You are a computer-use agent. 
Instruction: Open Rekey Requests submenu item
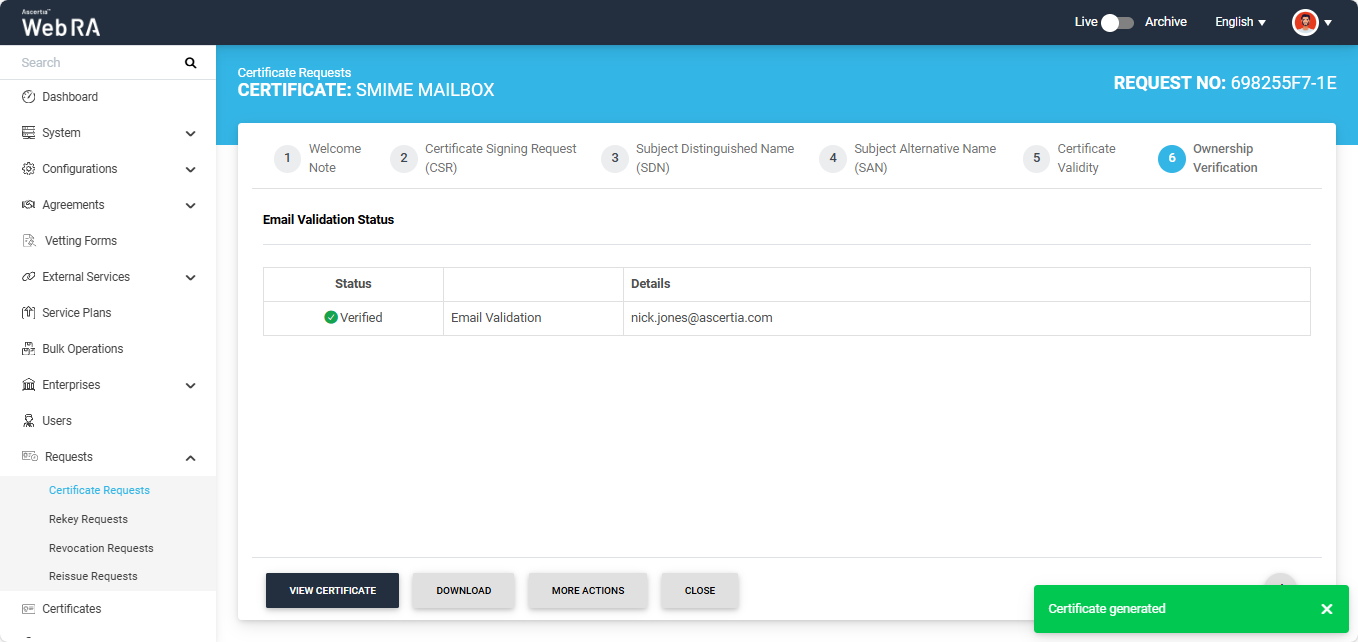(88, 519)
